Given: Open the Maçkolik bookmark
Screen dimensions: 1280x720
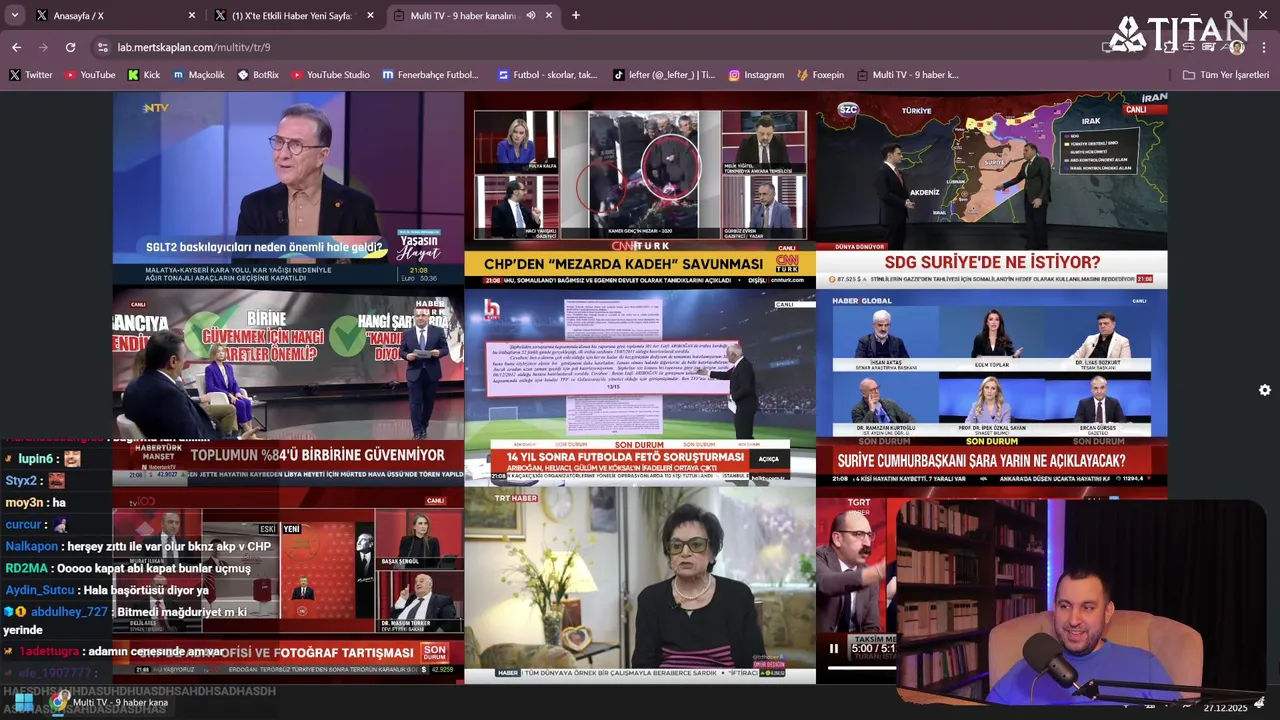Looking at the screenshot, I should click(x=199, y=75).
